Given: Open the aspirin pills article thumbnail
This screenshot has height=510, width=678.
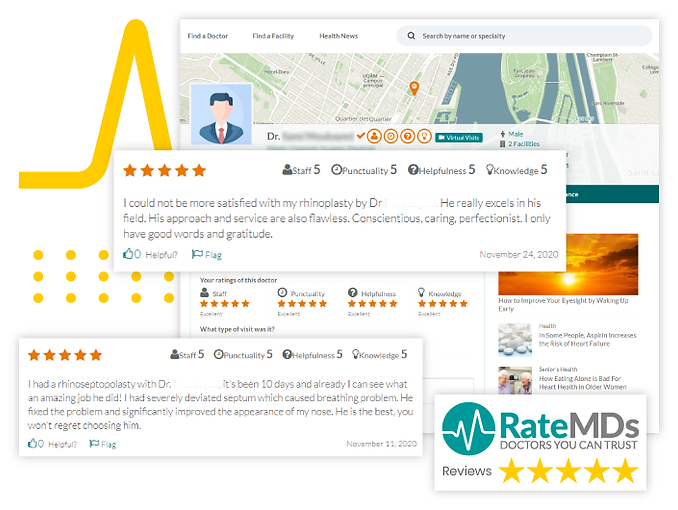Looking at the screenshot, I should (x=515, y=340).
